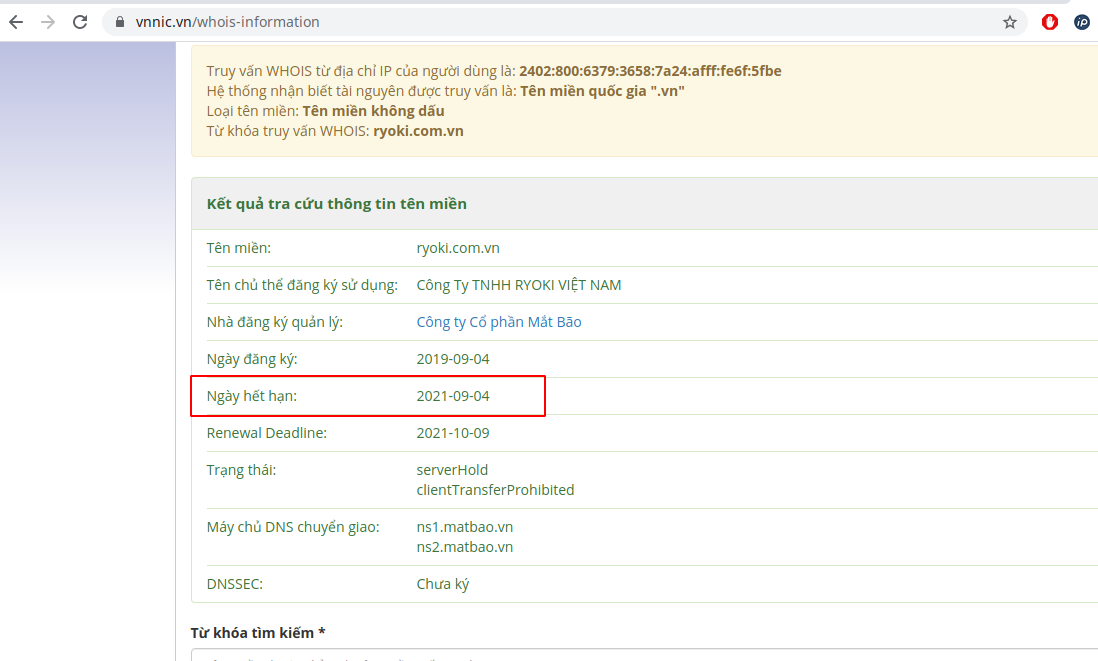Go back using the browser back arrow
1098x661 pixels.
[16, 22]
